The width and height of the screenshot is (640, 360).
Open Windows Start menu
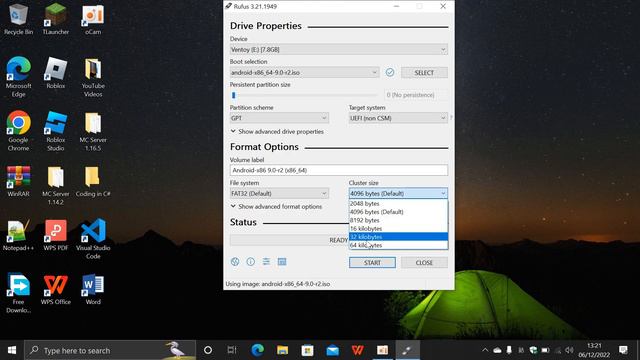click(12, 350)
